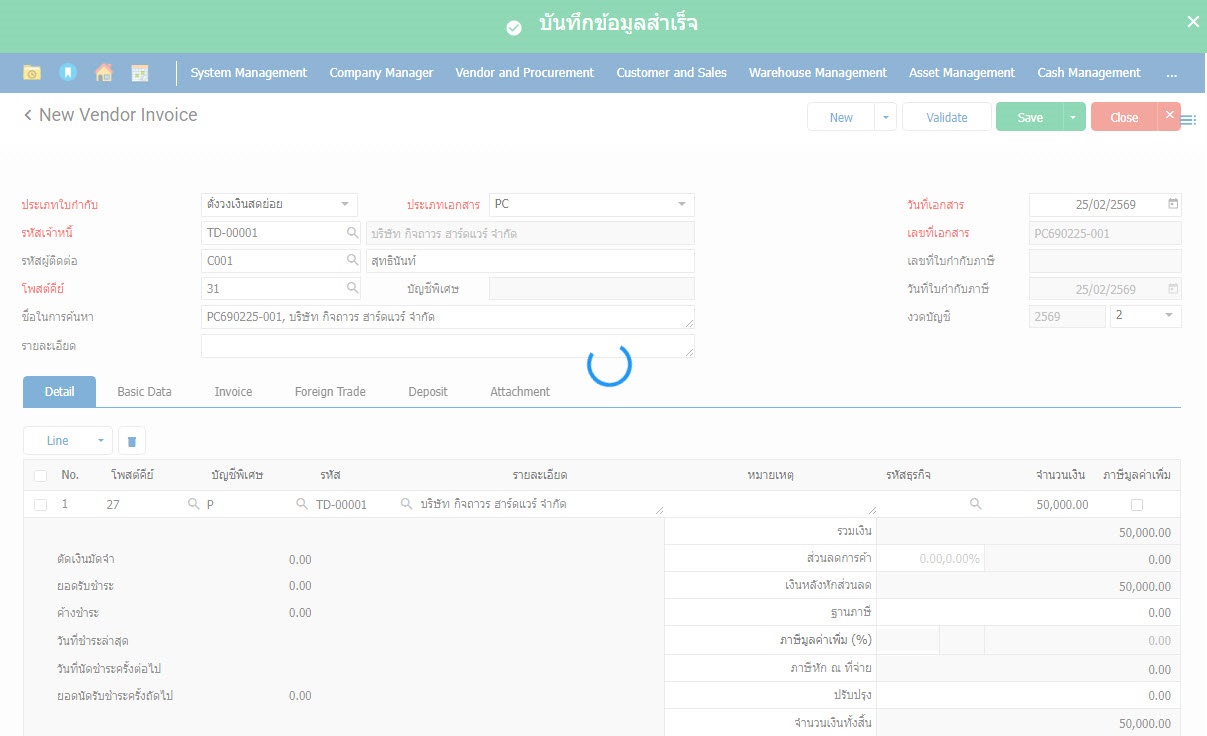Switch to the Basic Data tab
The image size is (1207, 736).
point(144,392)
